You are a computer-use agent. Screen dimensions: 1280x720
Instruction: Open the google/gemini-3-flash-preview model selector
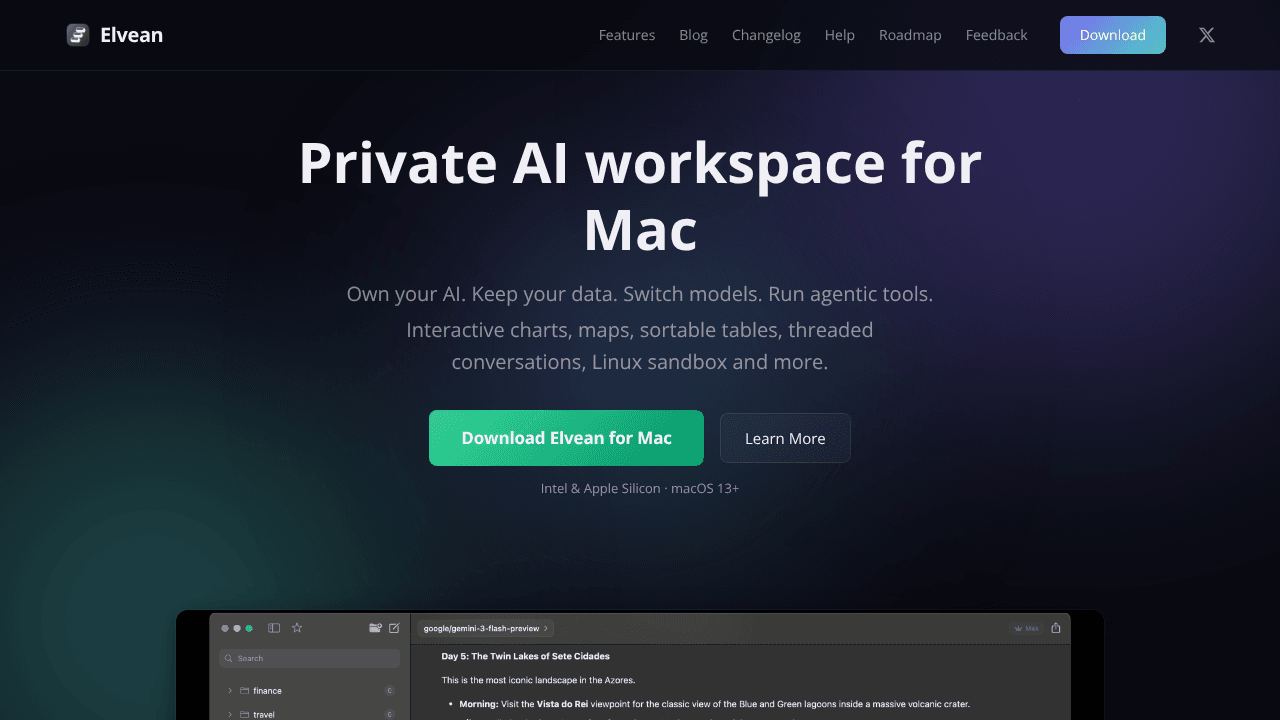(486, 628)
